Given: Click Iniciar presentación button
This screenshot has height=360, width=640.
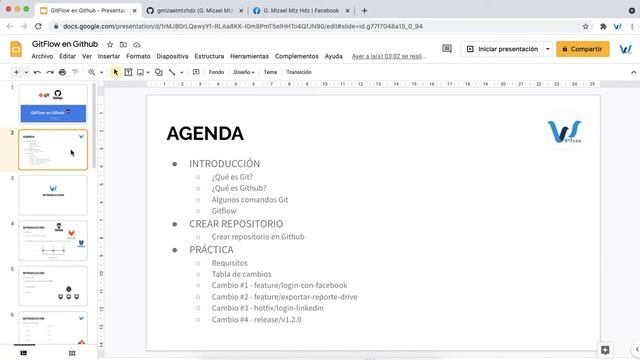Looking at the screenshot, I should click(502, 49).
